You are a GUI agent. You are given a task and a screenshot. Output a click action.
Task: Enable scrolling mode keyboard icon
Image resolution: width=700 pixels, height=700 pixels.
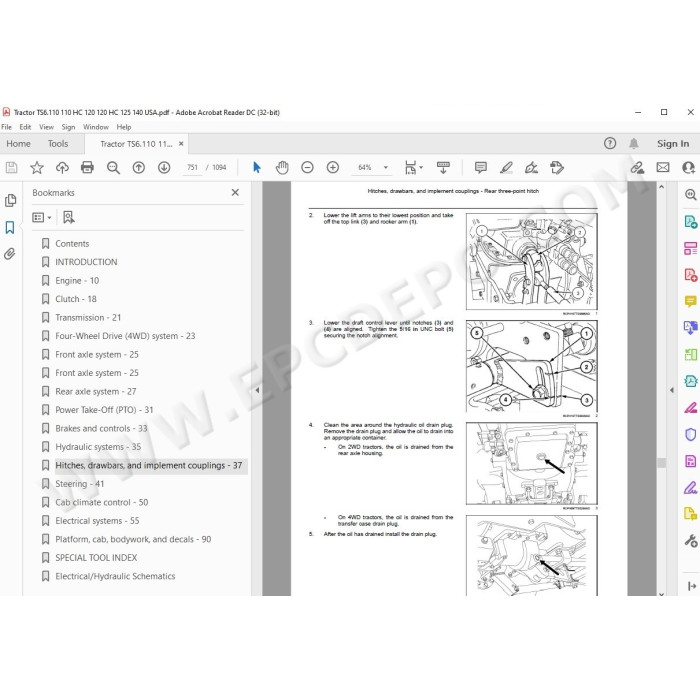point(443,168)
